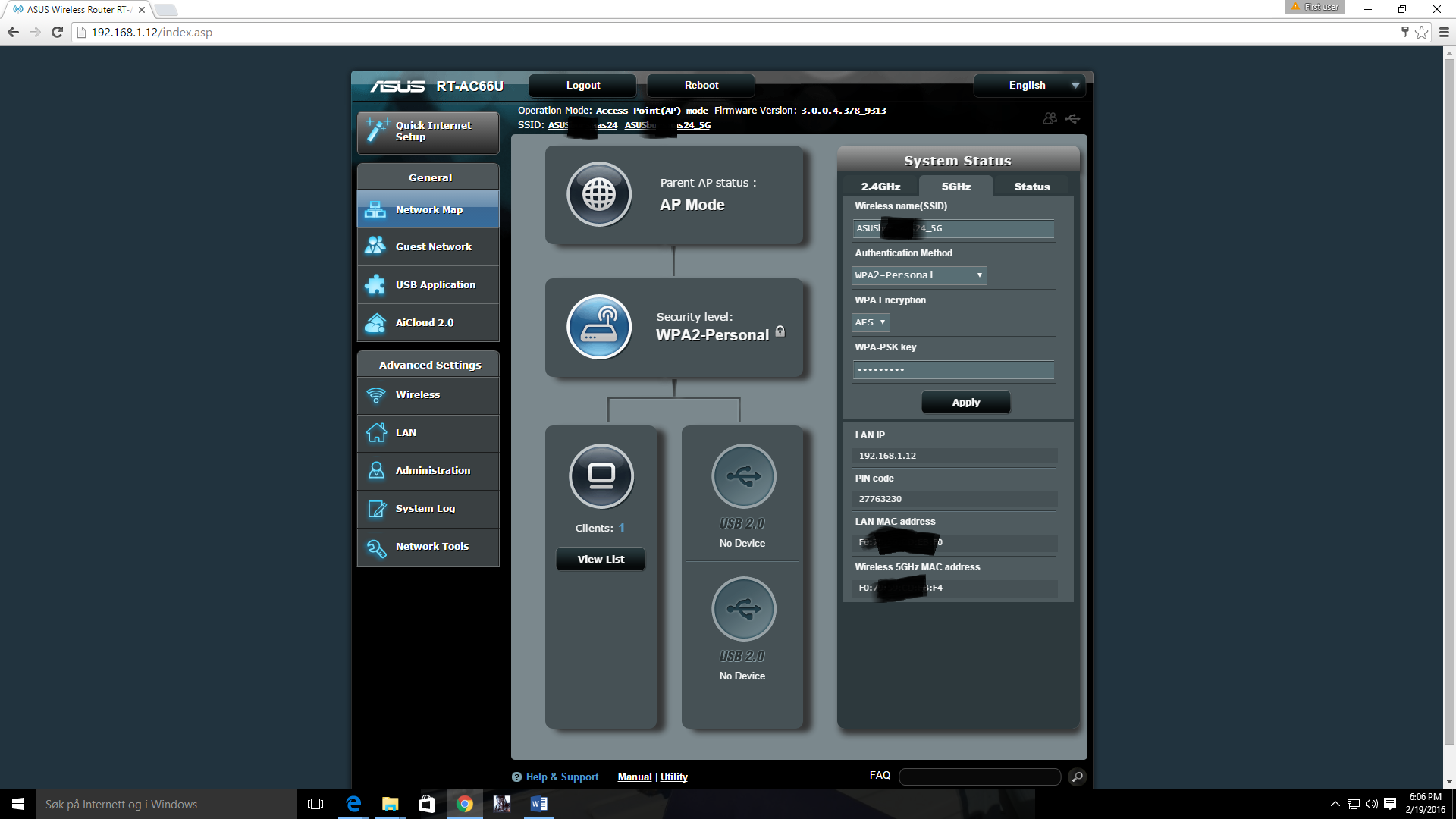This screenshot has height=819, width=1456.
Task: Open the English language dropdown
Action: (x=1029, y=86)
